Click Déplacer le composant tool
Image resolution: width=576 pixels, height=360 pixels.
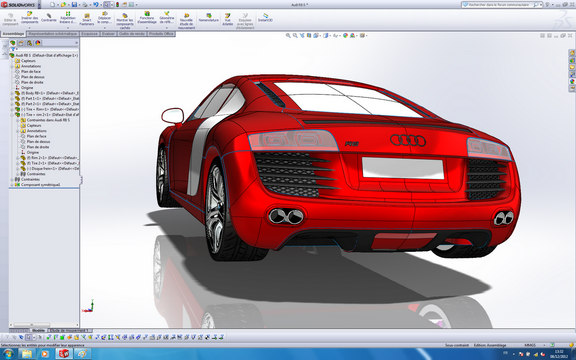[x=104, y=18]
